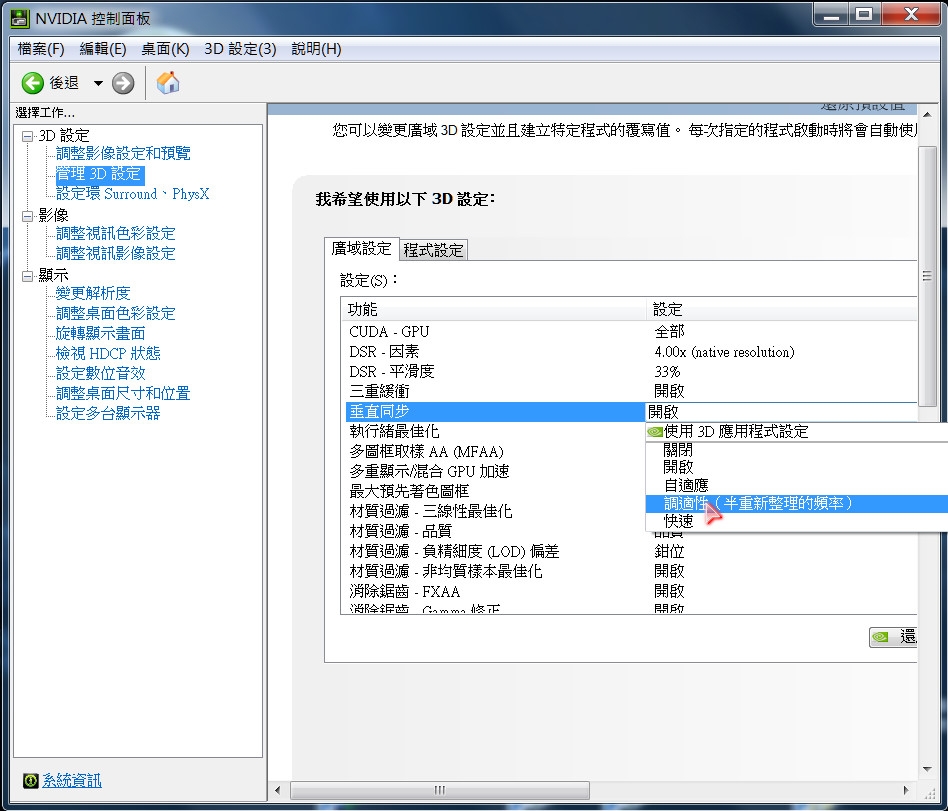The image size is (948, 811).
Task: Switch to the 程式設定 tab
Action: 433,250
